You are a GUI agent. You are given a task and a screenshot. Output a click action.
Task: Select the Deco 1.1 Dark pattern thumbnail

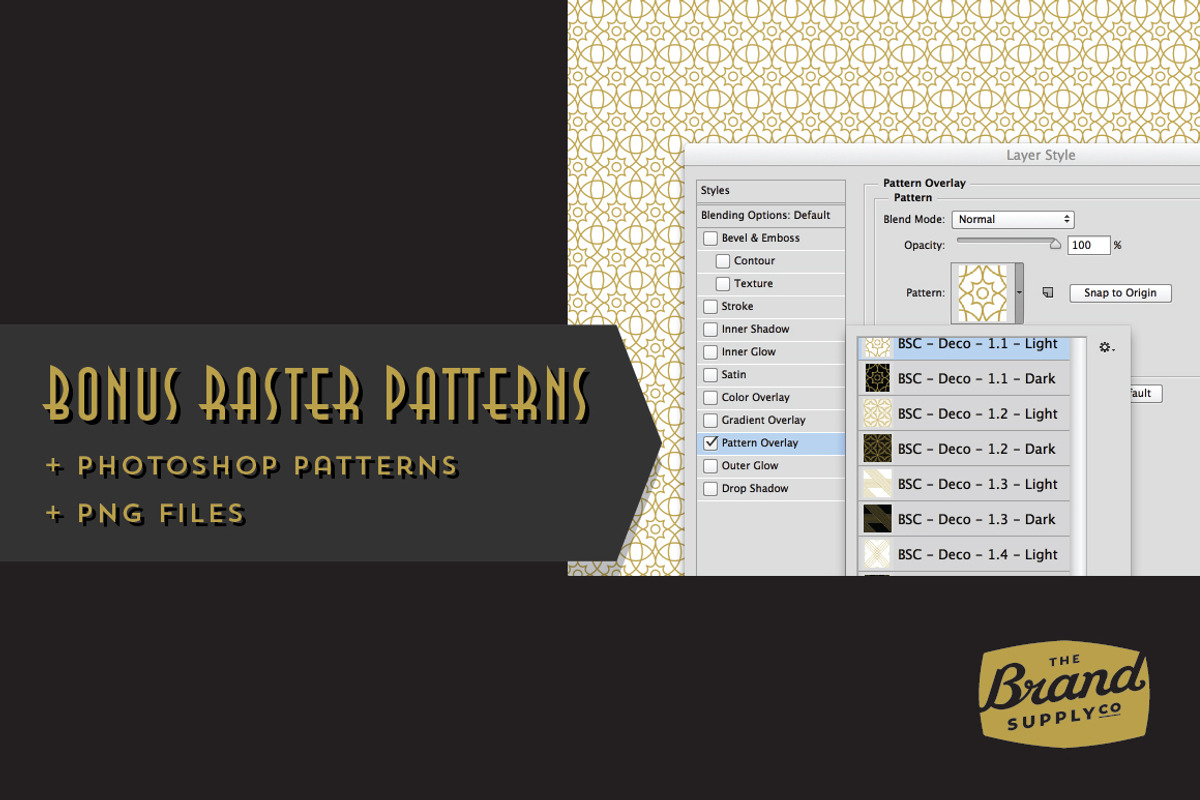pyautogui.click(x=877, y=379)
